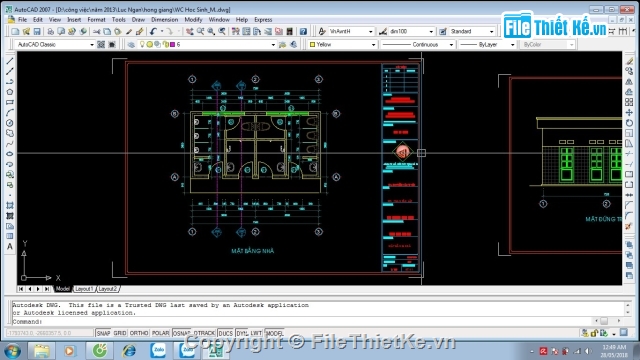Select the Copy Object modify tool

point(629,71)
